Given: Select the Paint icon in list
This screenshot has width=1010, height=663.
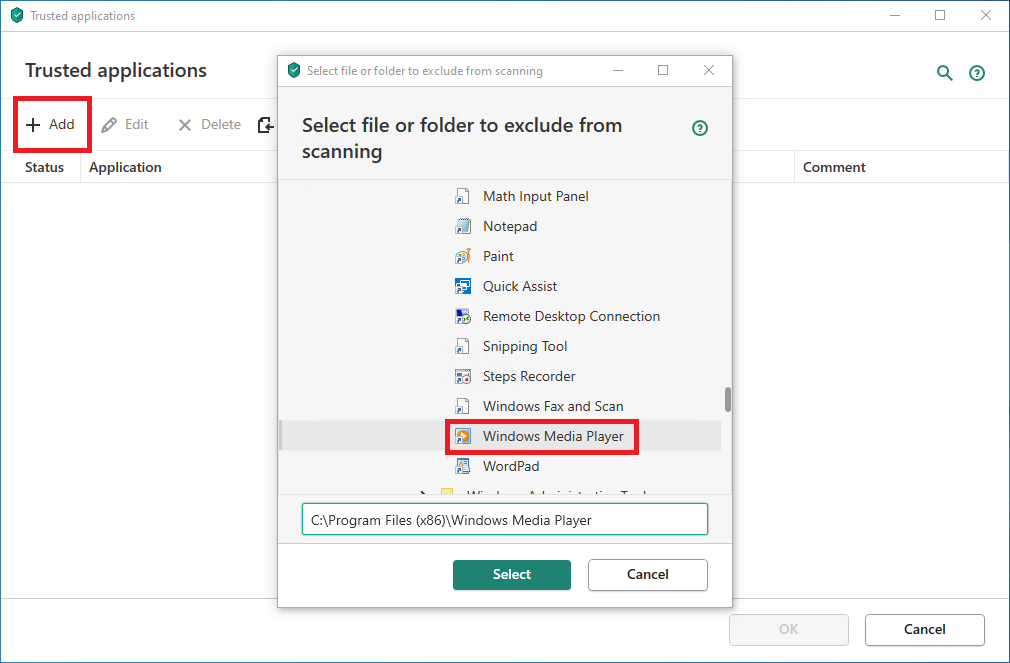Looking at the screenshot, I should point(463,257).
